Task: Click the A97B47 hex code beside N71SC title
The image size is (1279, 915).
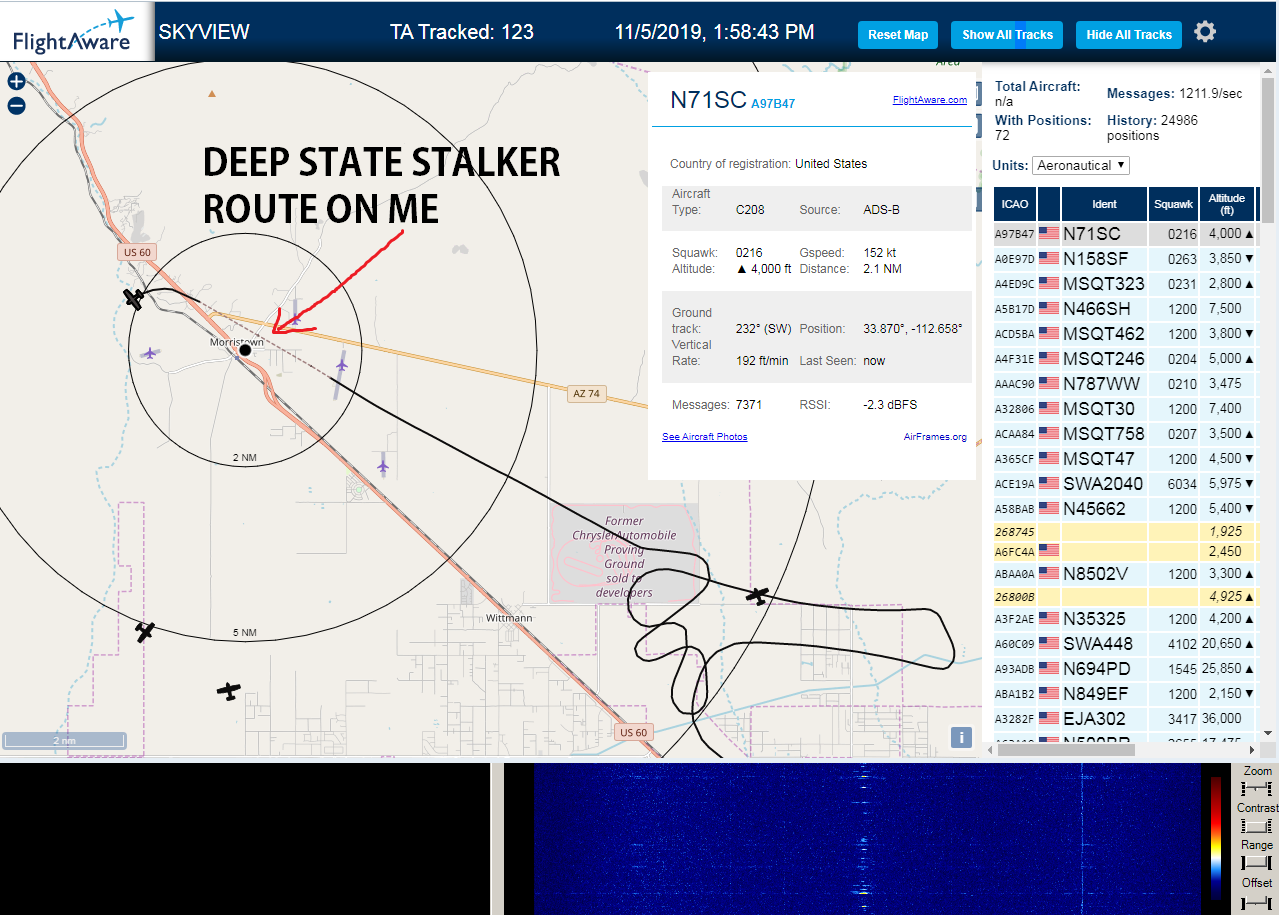Action: [773, 103]
